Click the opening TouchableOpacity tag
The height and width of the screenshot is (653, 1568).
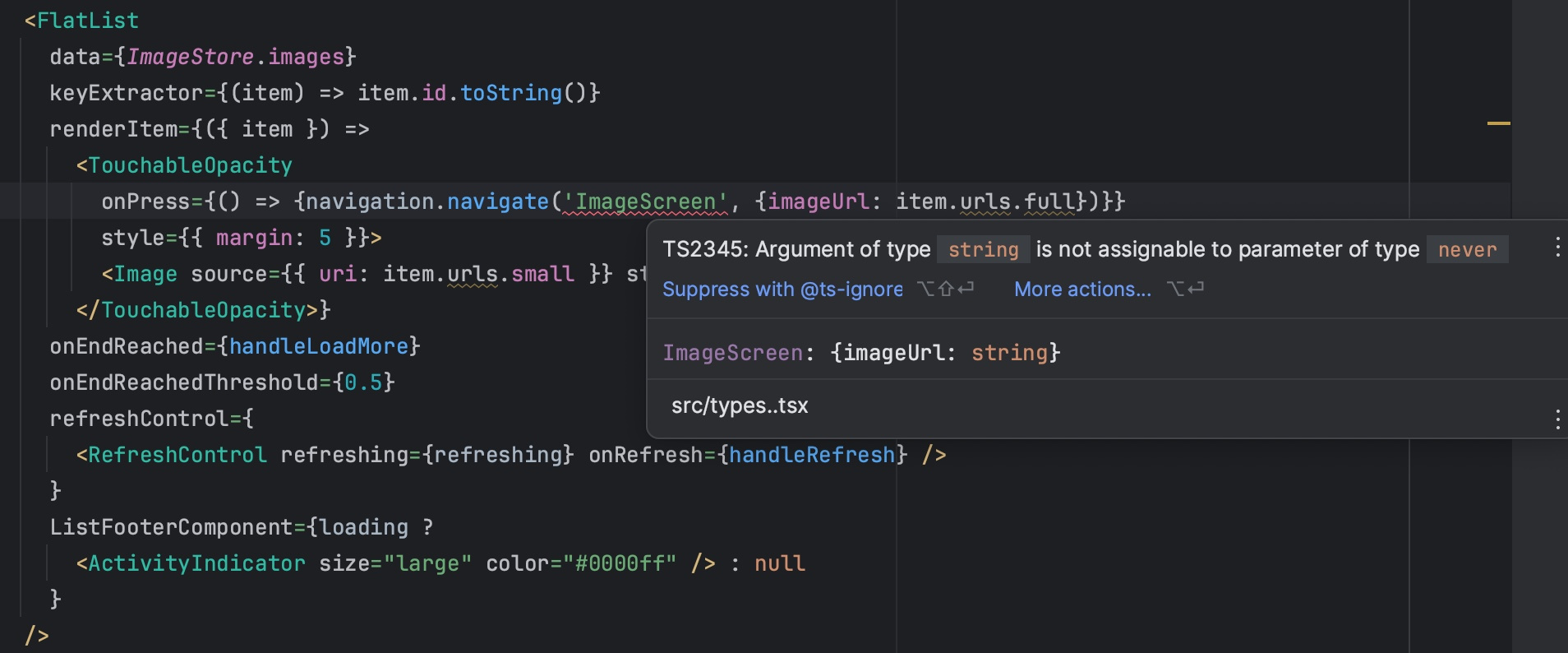click(184, 165)
